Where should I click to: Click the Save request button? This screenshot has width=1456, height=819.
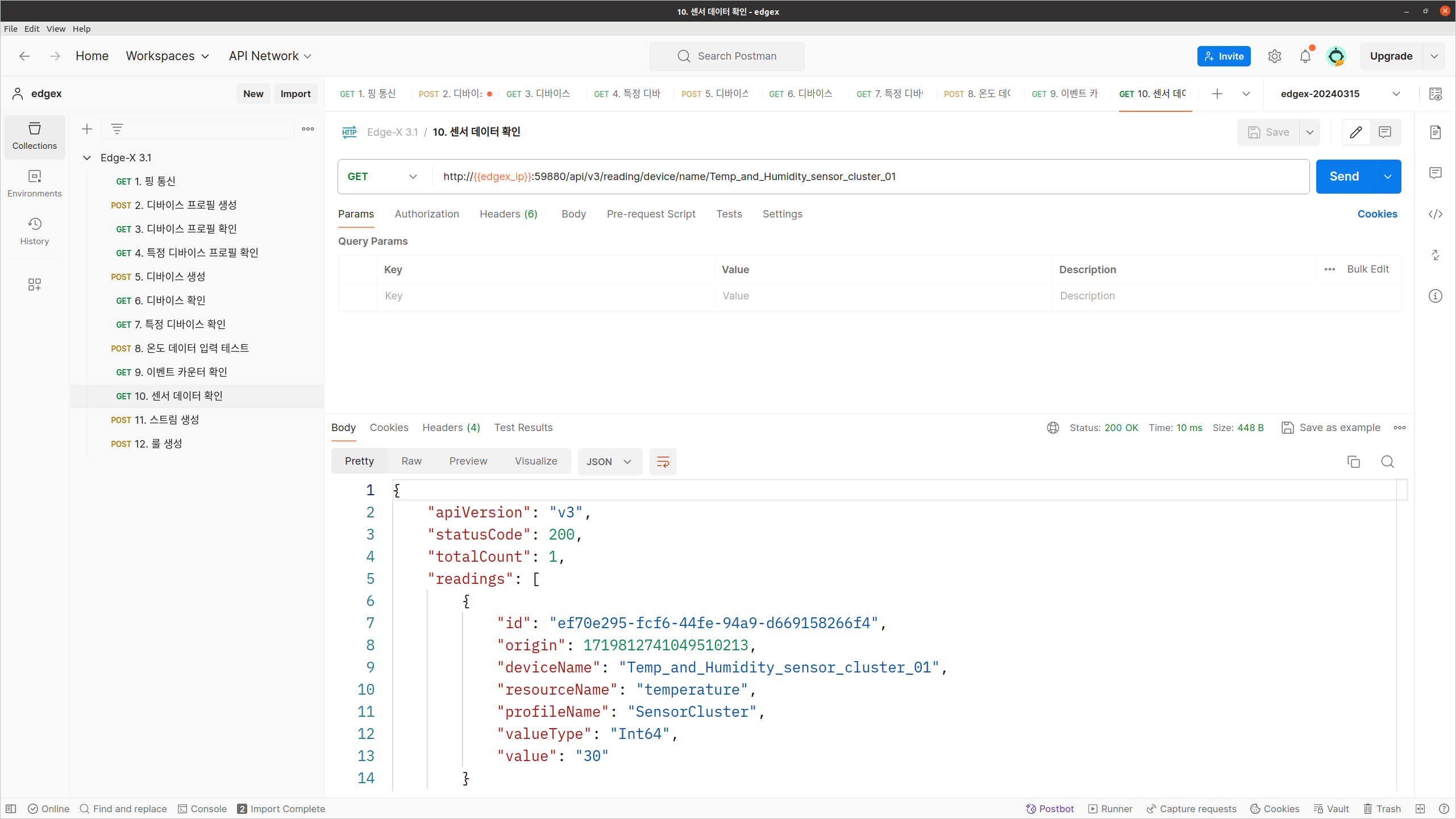(x=1269, y=131)
